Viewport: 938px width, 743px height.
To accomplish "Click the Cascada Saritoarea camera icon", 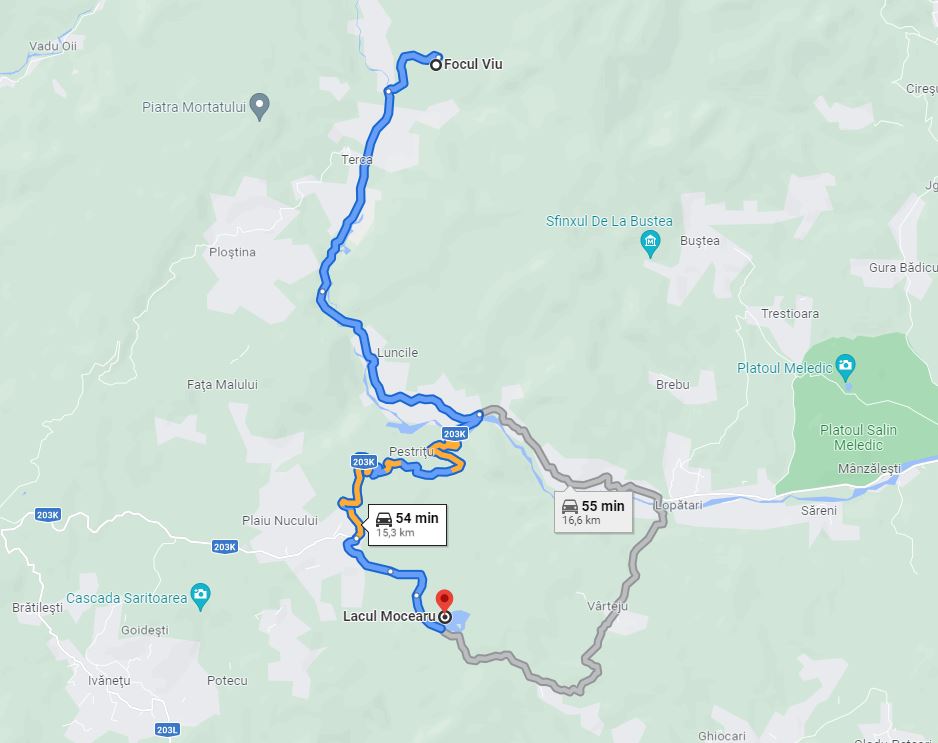I will point(200,596).
